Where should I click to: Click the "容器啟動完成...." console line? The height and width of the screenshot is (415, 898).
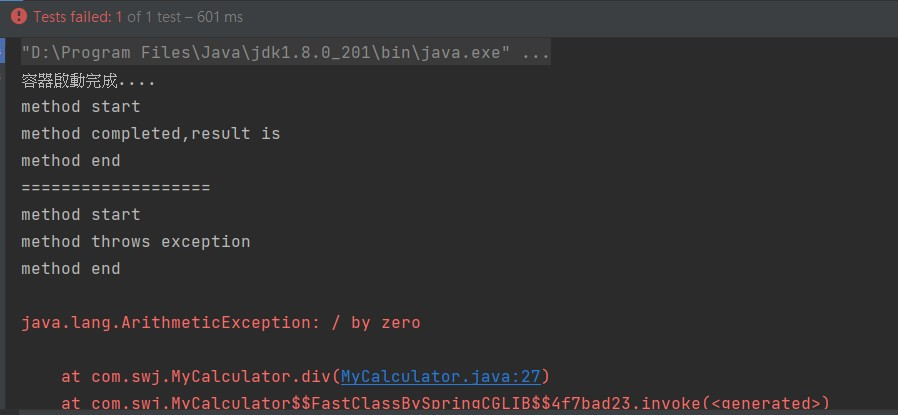pyautogui.click(x=88, y=81)
